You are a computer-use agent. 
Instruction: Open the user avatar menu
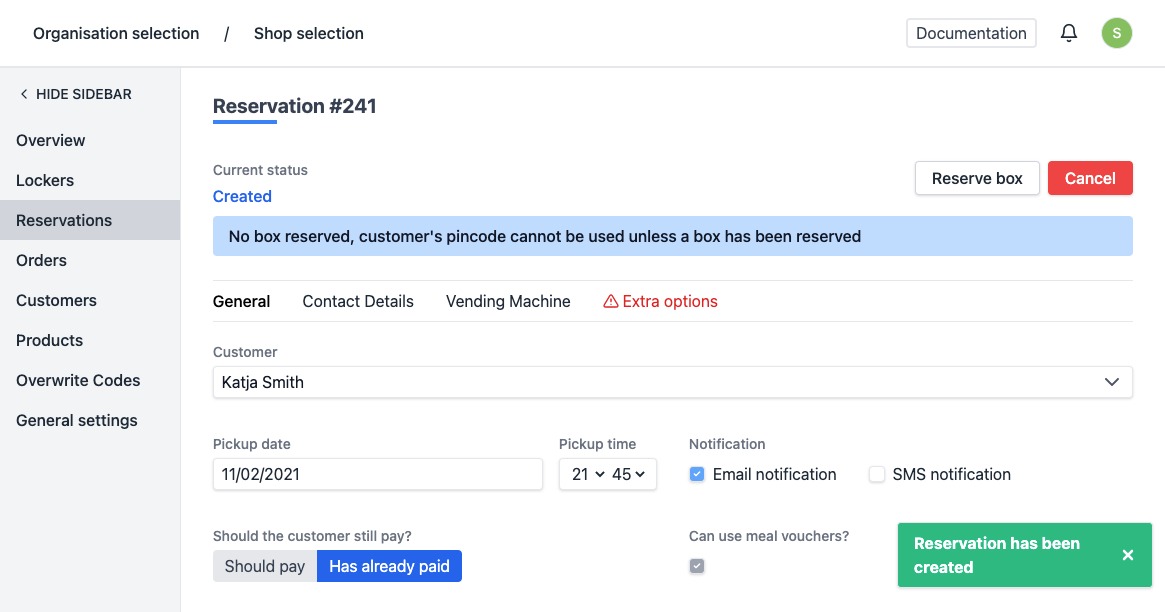point(1116,33)
